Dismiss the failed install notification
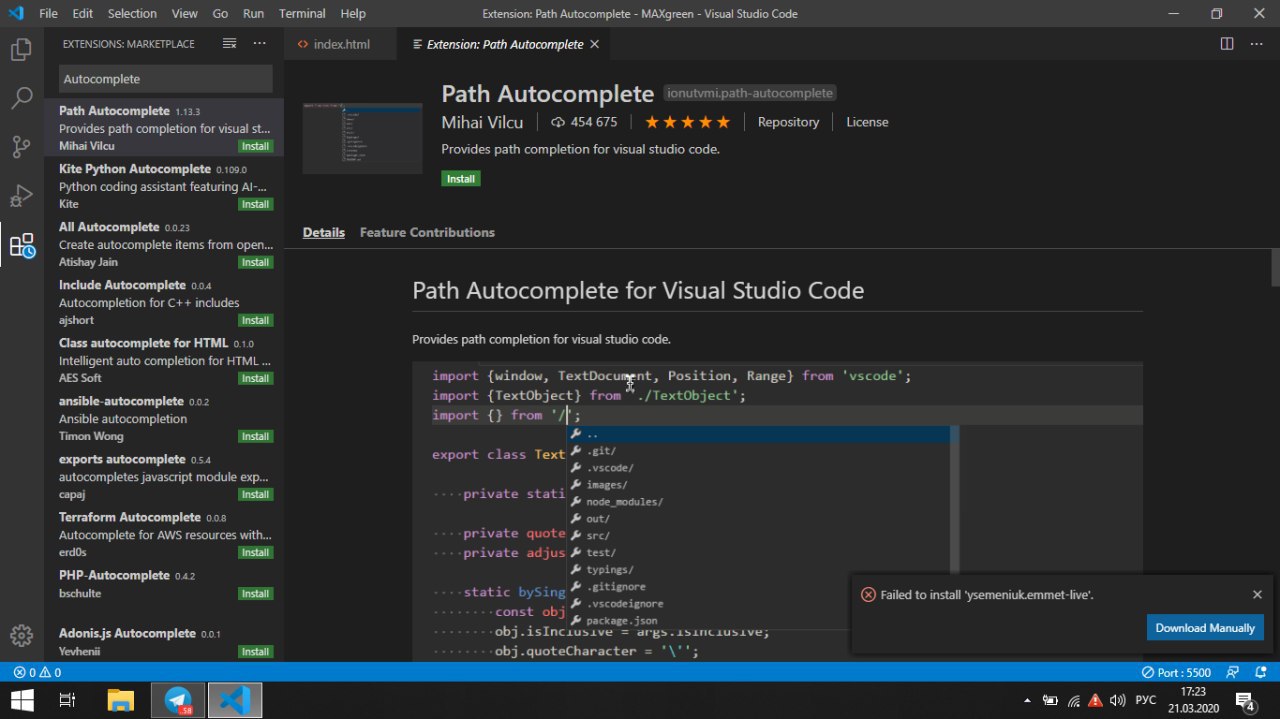 (1257, 594)
